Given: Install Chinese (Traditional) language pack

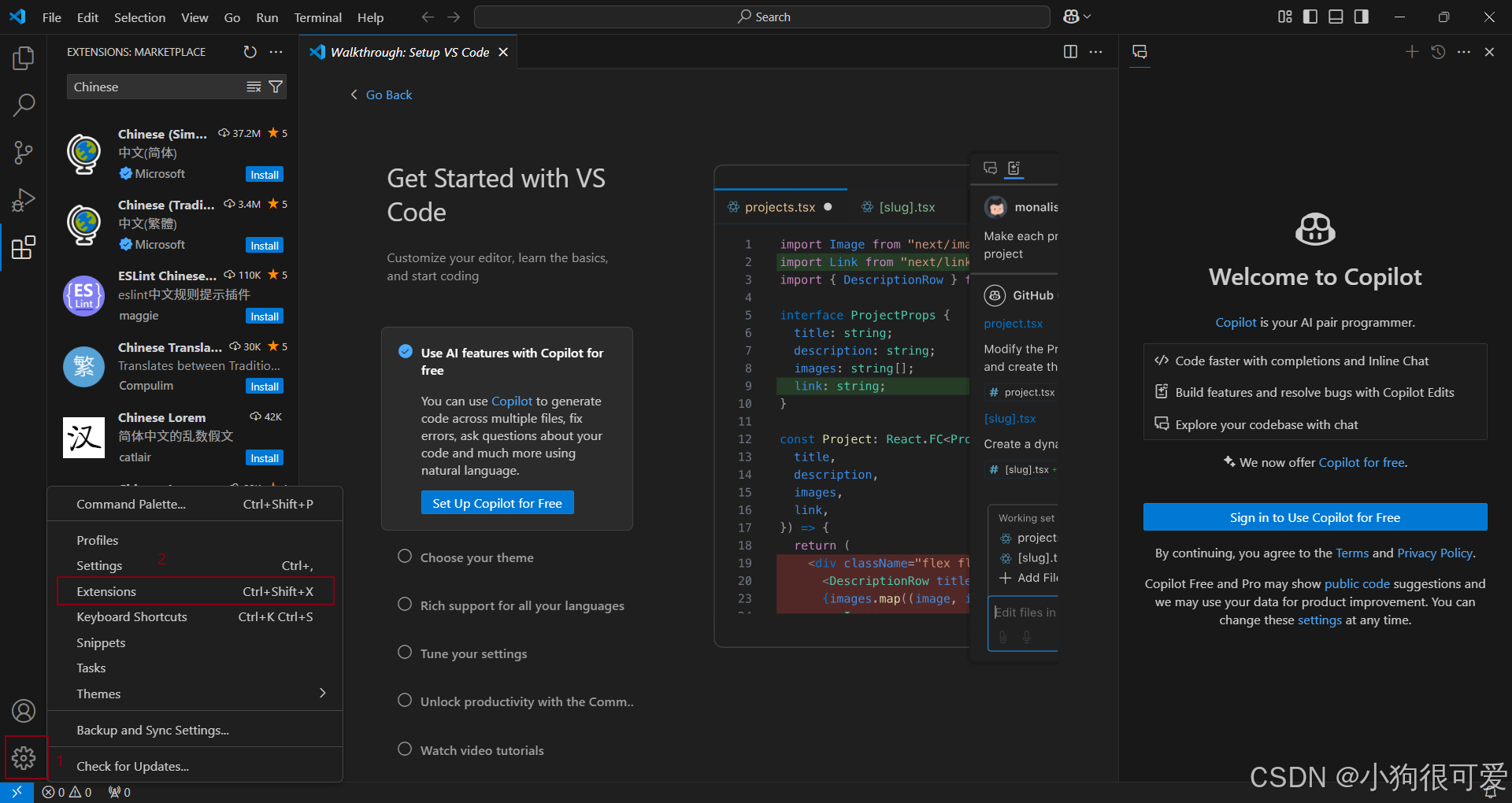Looking at the screenshot, I should click(x=265, y=246).
